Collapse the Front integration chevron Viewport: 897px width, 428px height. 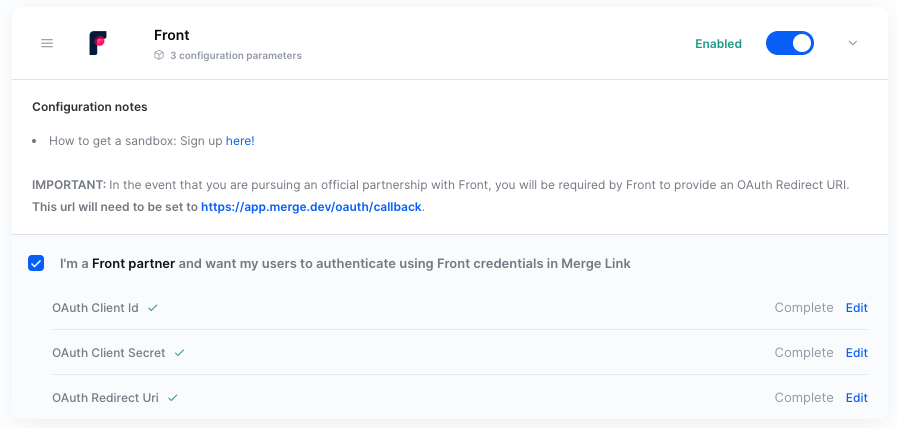pyautogui.click(x=853, y=43)
